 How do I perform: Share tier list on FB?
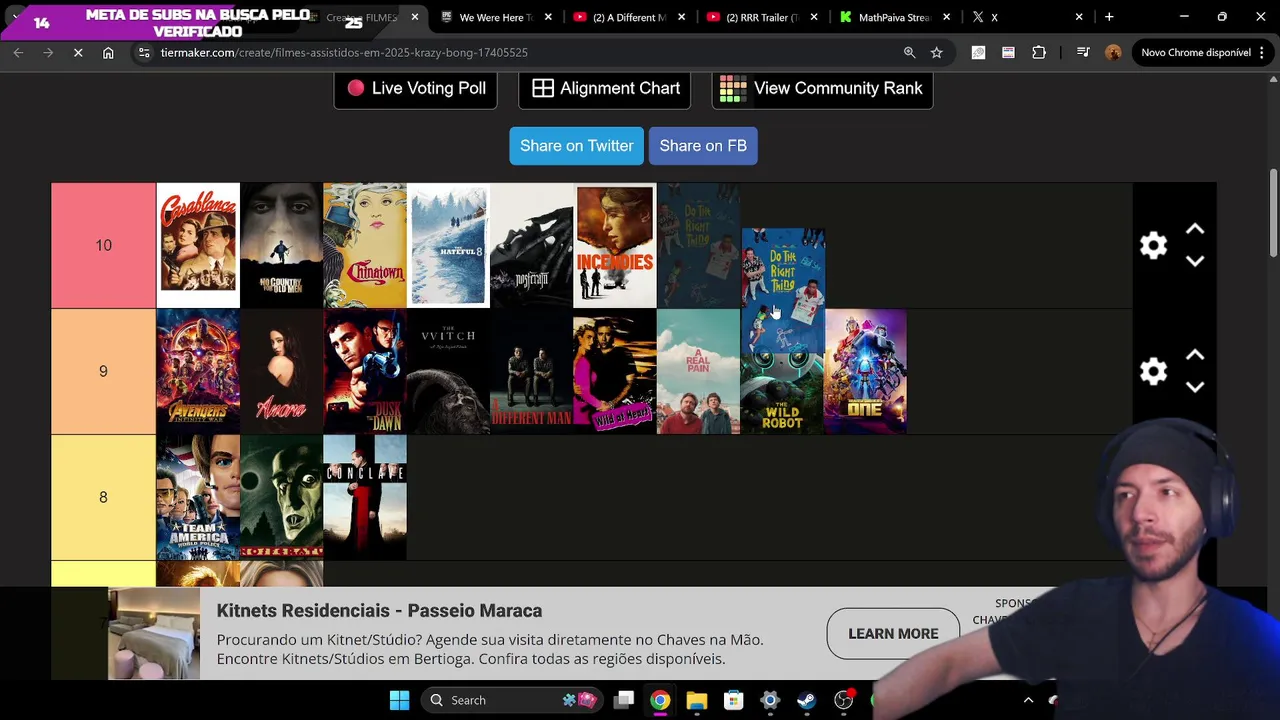pyautogui.click(x=703, y=146)
